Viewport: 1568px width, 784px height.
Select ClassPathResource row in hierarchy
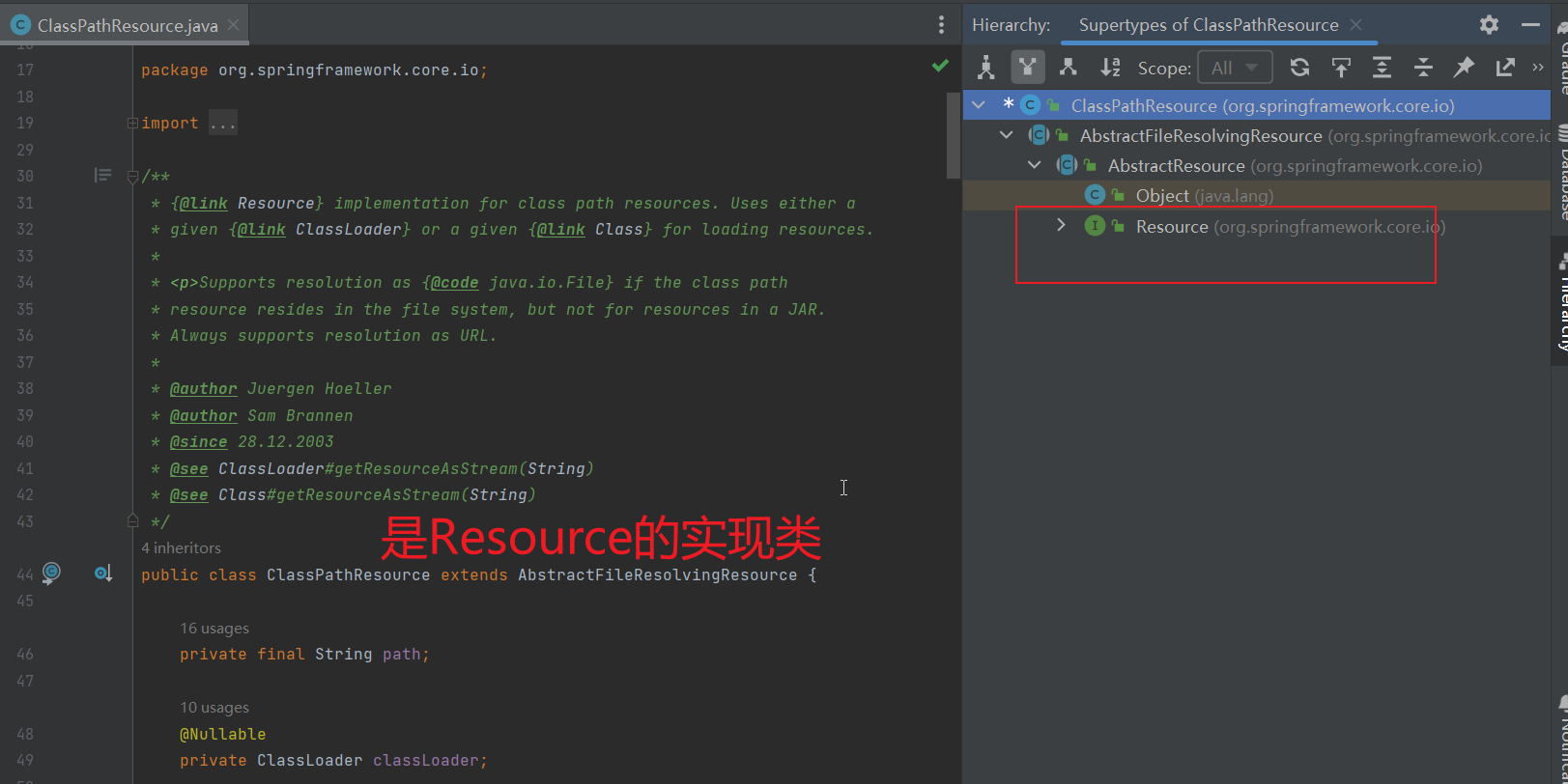[x=1256, y=105]
